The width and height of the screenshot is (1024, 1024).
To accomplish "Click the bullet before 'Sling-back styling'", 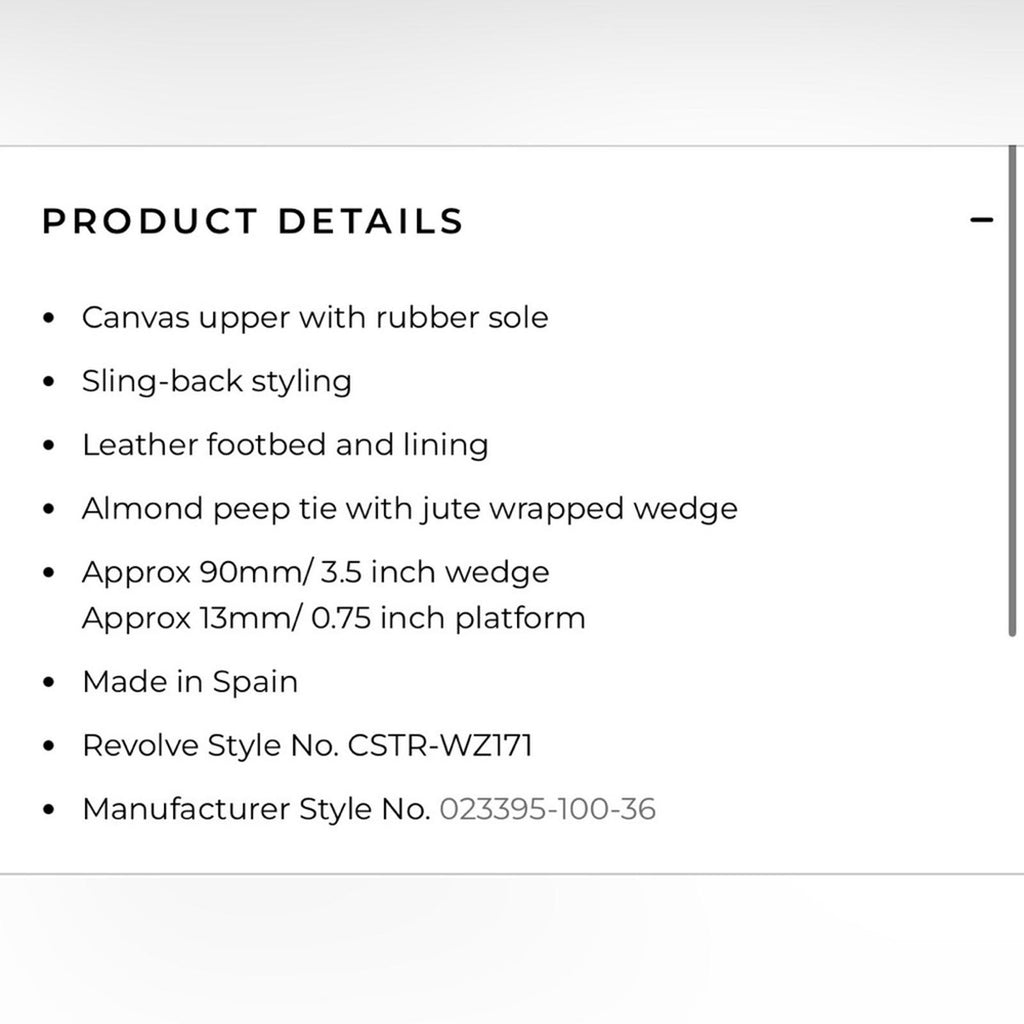I will point(49,383).
